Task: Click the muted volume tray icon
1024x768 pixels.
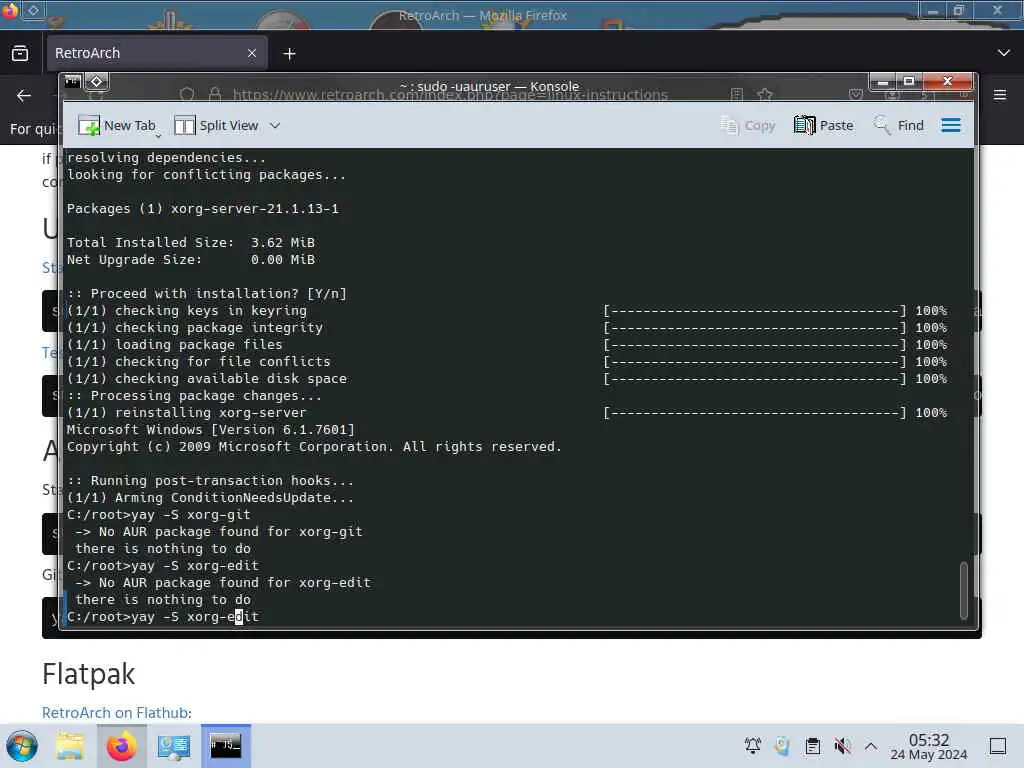Action: click(842, 745)
